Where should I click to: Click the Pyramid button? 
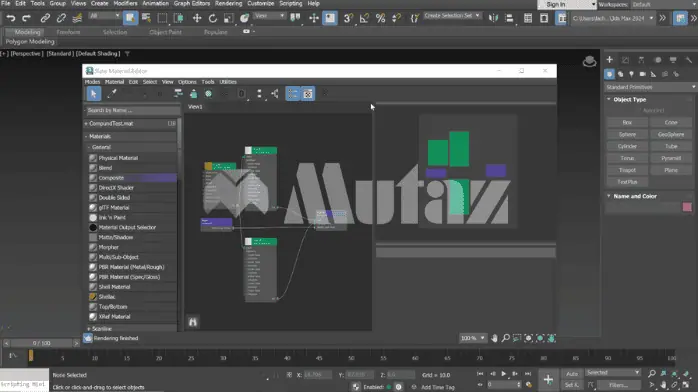pyautogui.click(x=671, y=158)
